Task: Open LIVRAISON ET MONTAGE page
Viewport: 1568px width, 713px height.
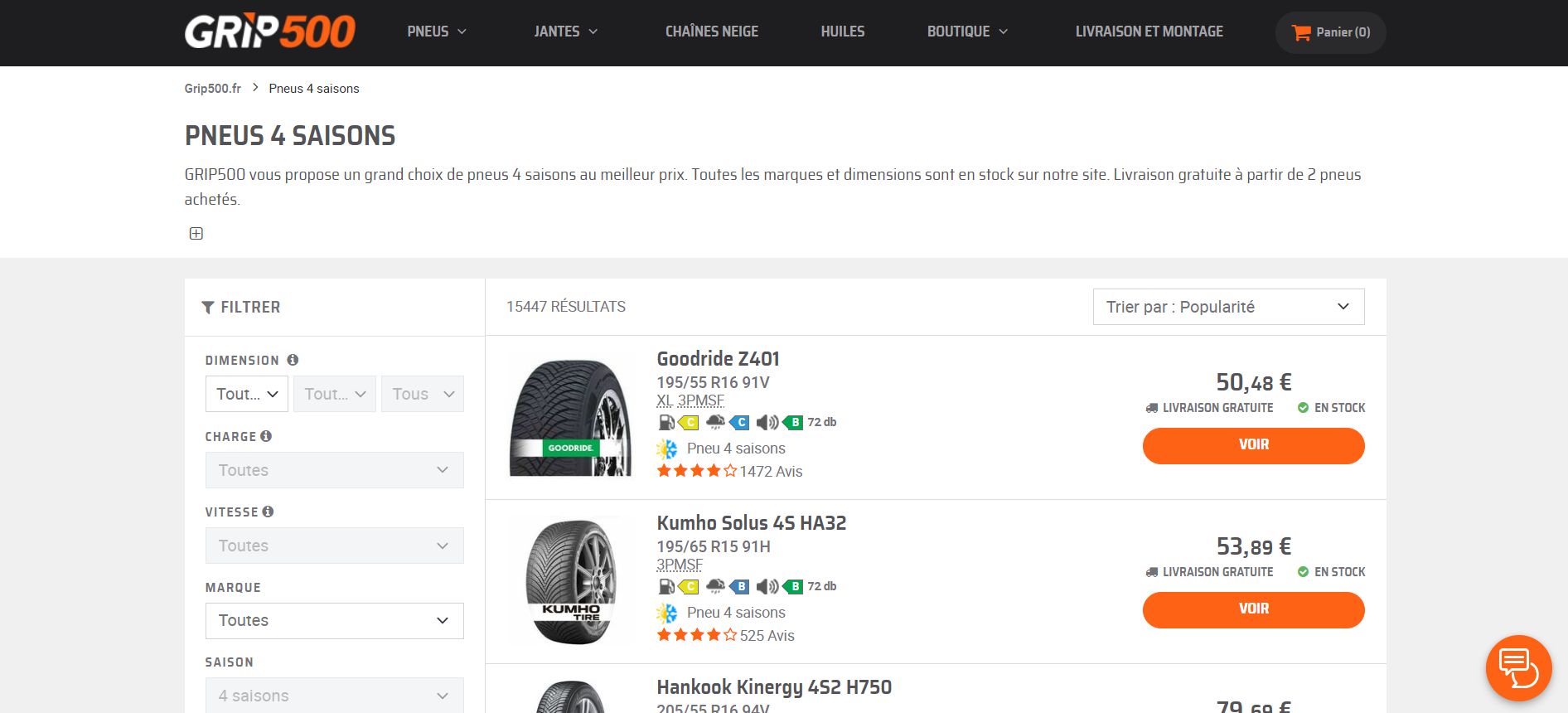Action: (x=1149, y=32)
